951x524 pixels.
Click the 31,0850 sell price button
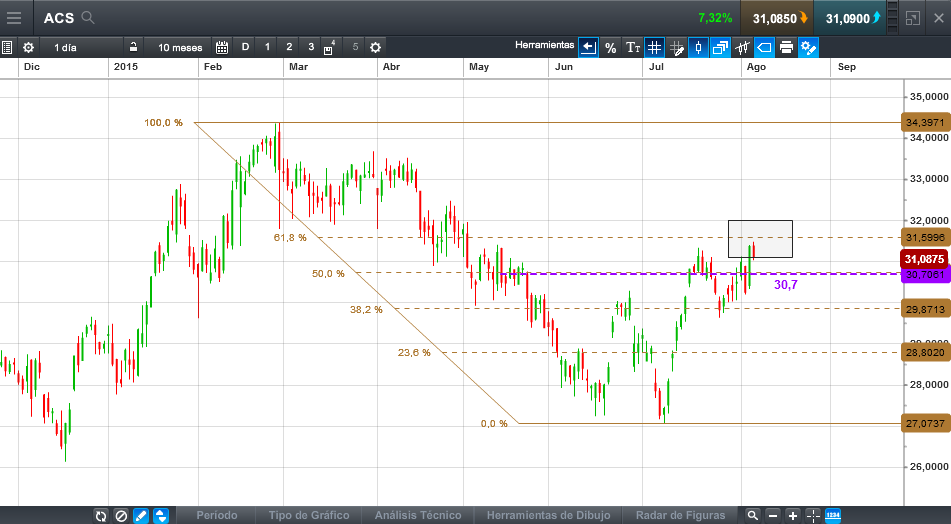click(x=777, y=18)
